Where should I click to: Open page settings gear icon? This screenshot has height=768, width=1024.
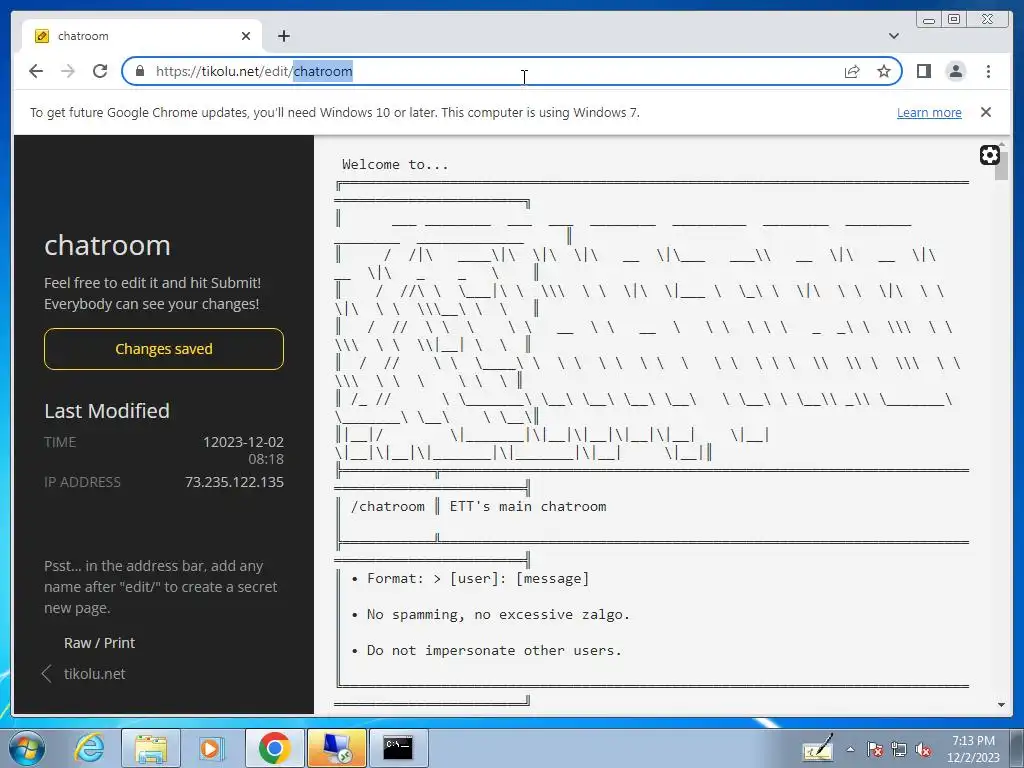click(989, 155)
